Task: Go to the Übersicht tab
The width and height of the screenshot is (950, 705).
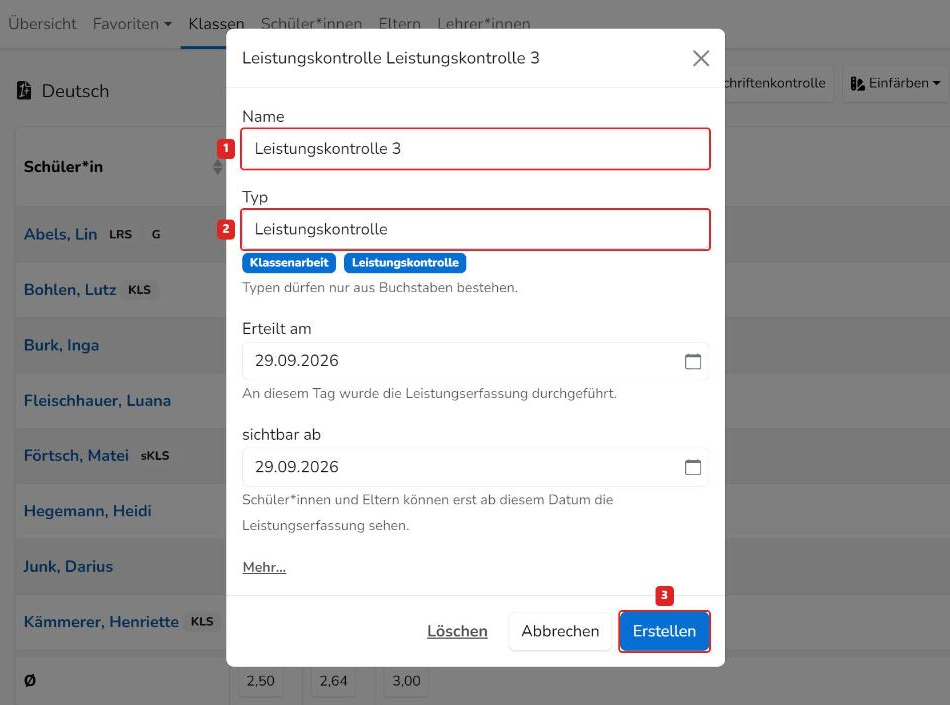Action: coord(42,24)
